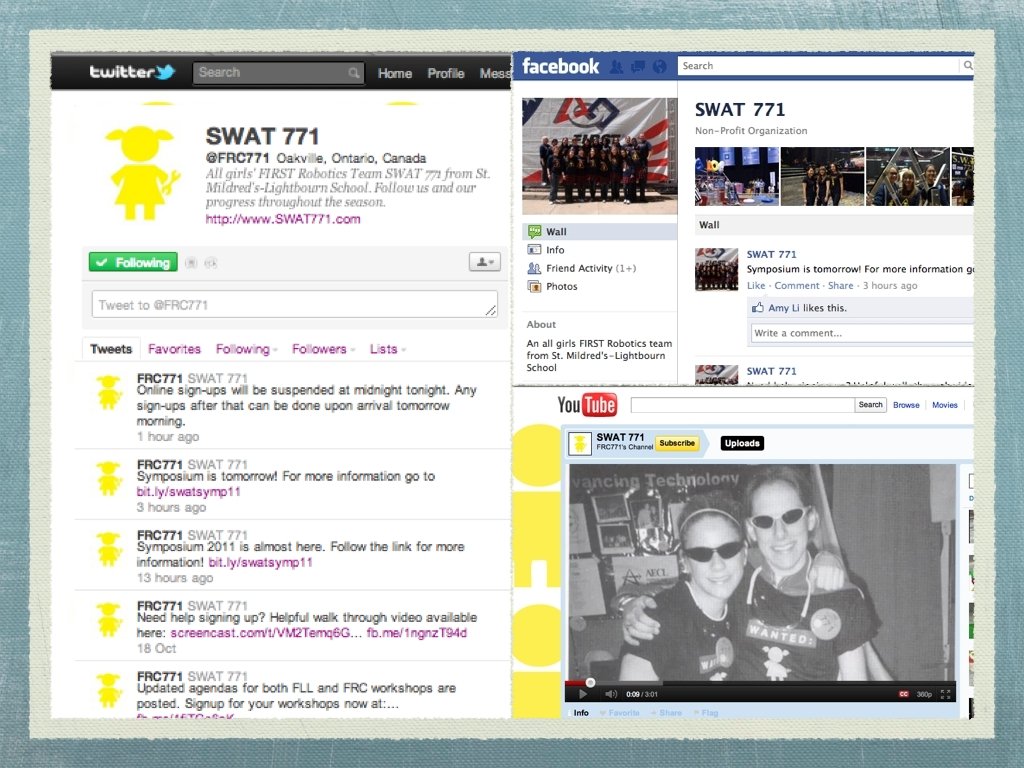Open the user actions dropdown on Twitter
The image size is (1024, 768).
pyautogui.click(x=485, y=262)
